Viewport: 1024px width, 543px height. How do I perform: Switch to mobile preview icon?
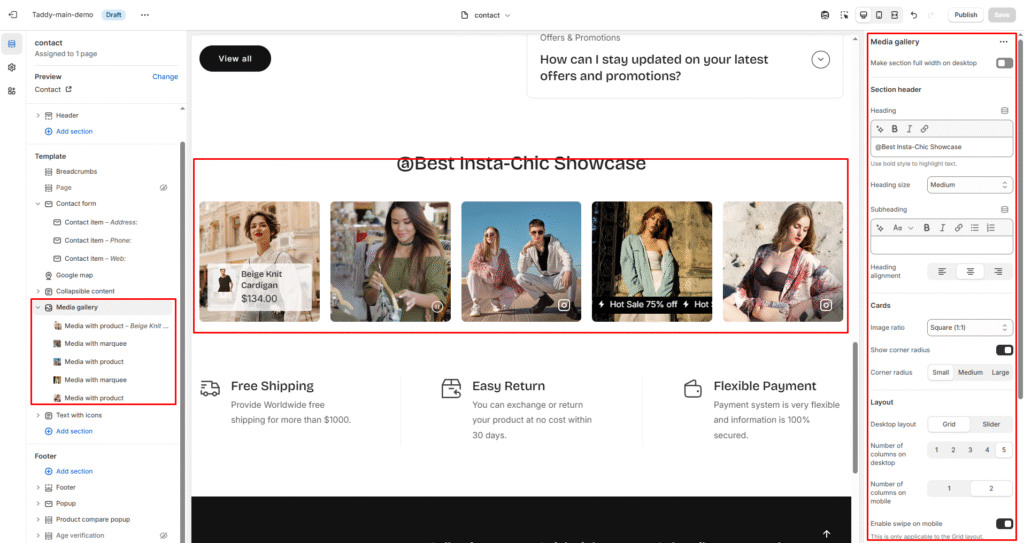point(879,15)
